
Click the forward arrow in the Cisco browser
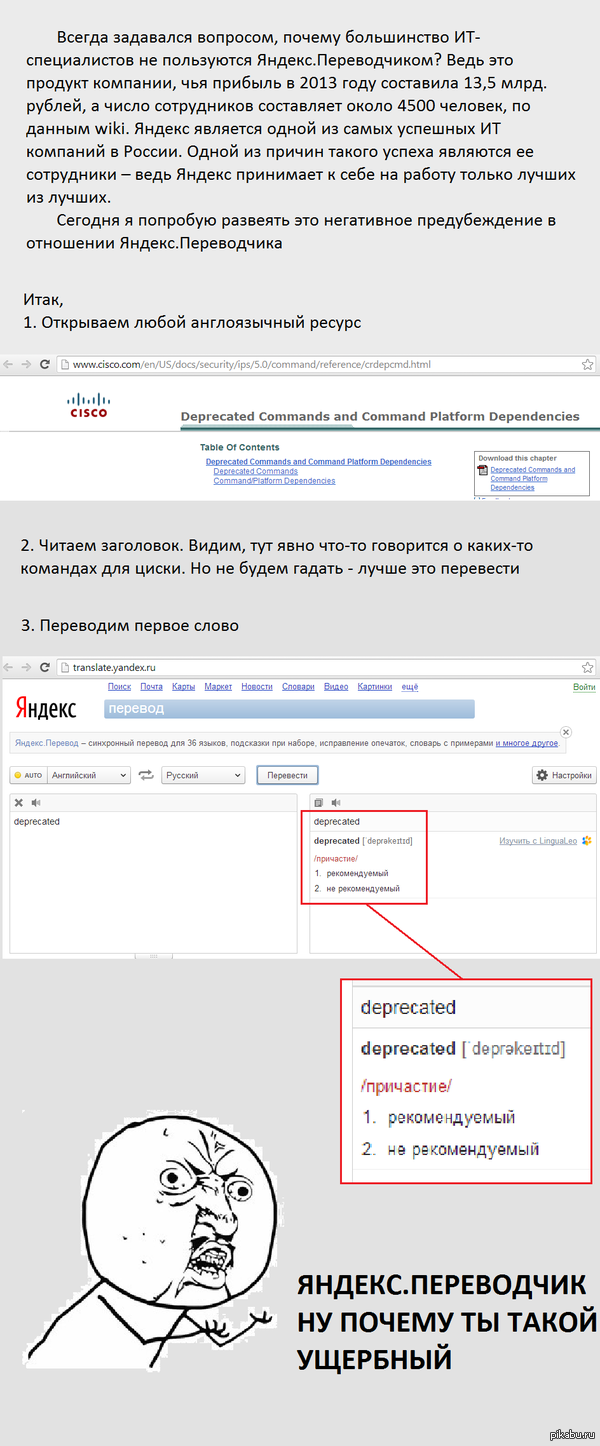[26, 365]
